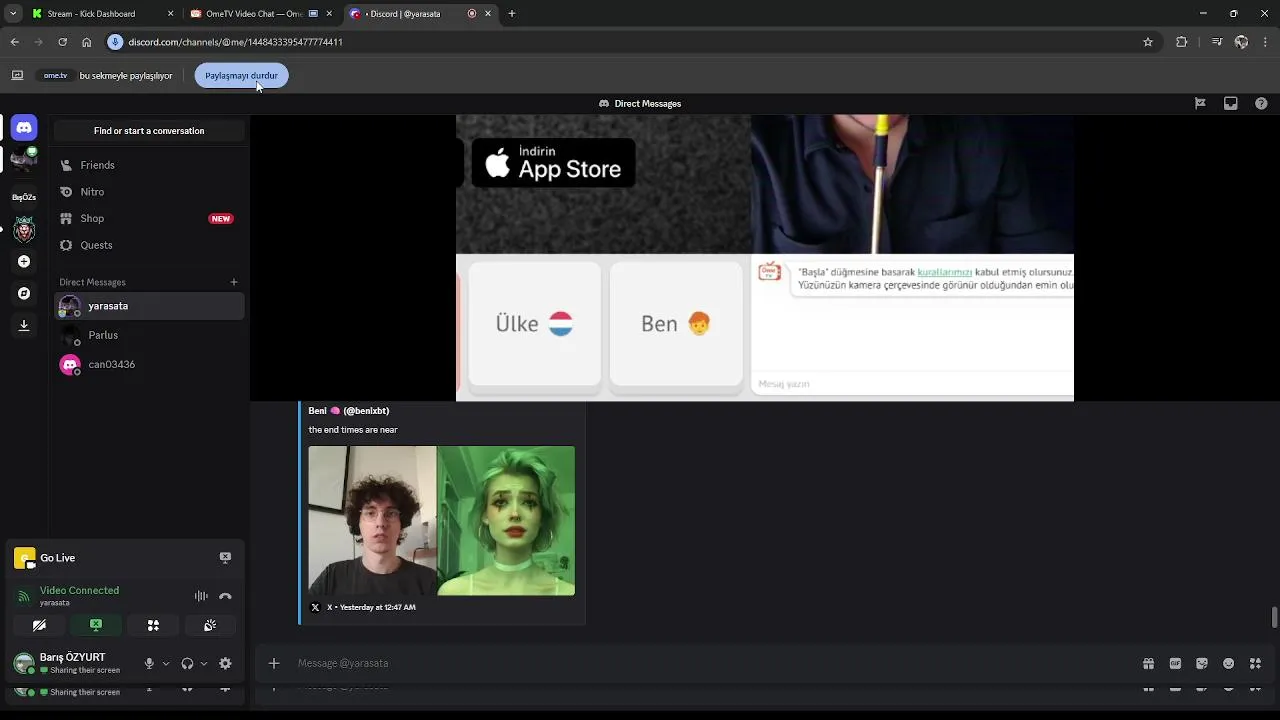Click Barış ÖZYURT user avatar
Viewport: 1280px width, 720px height.
[24, 663]
